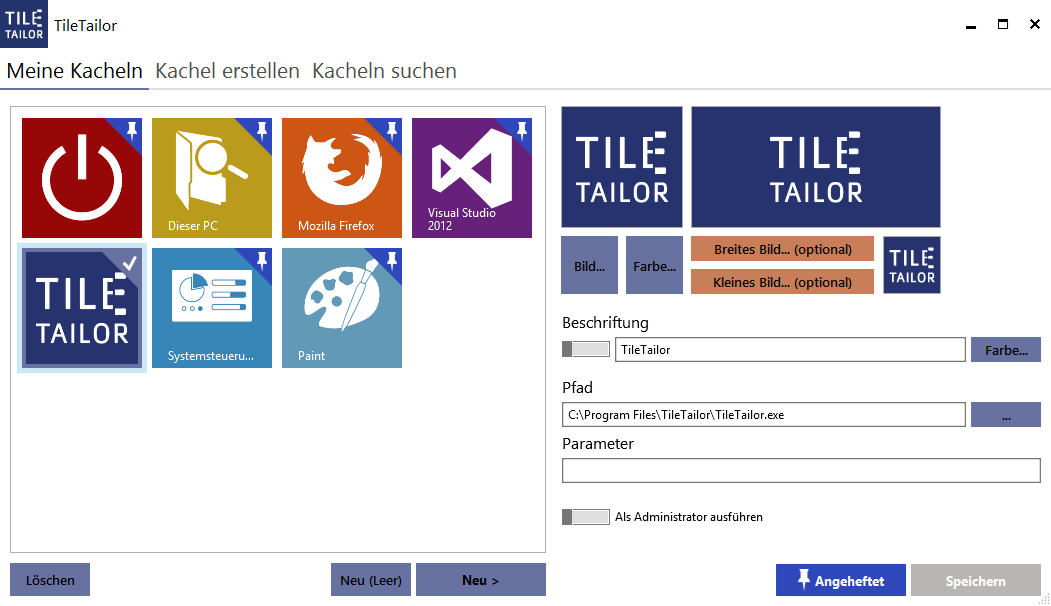Select the Paint tile

(342, 308)
